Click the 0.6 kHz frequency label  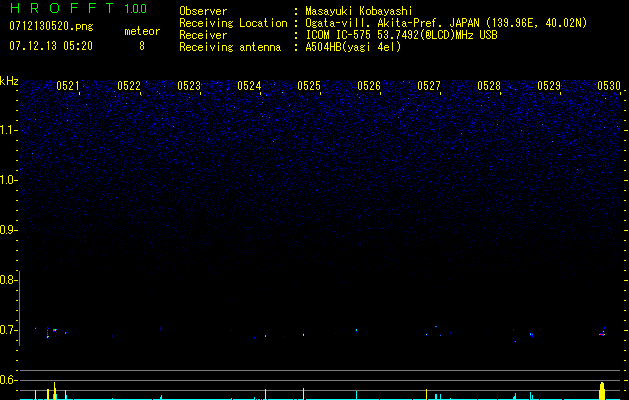pyautogui.click(x=7, y=380)
